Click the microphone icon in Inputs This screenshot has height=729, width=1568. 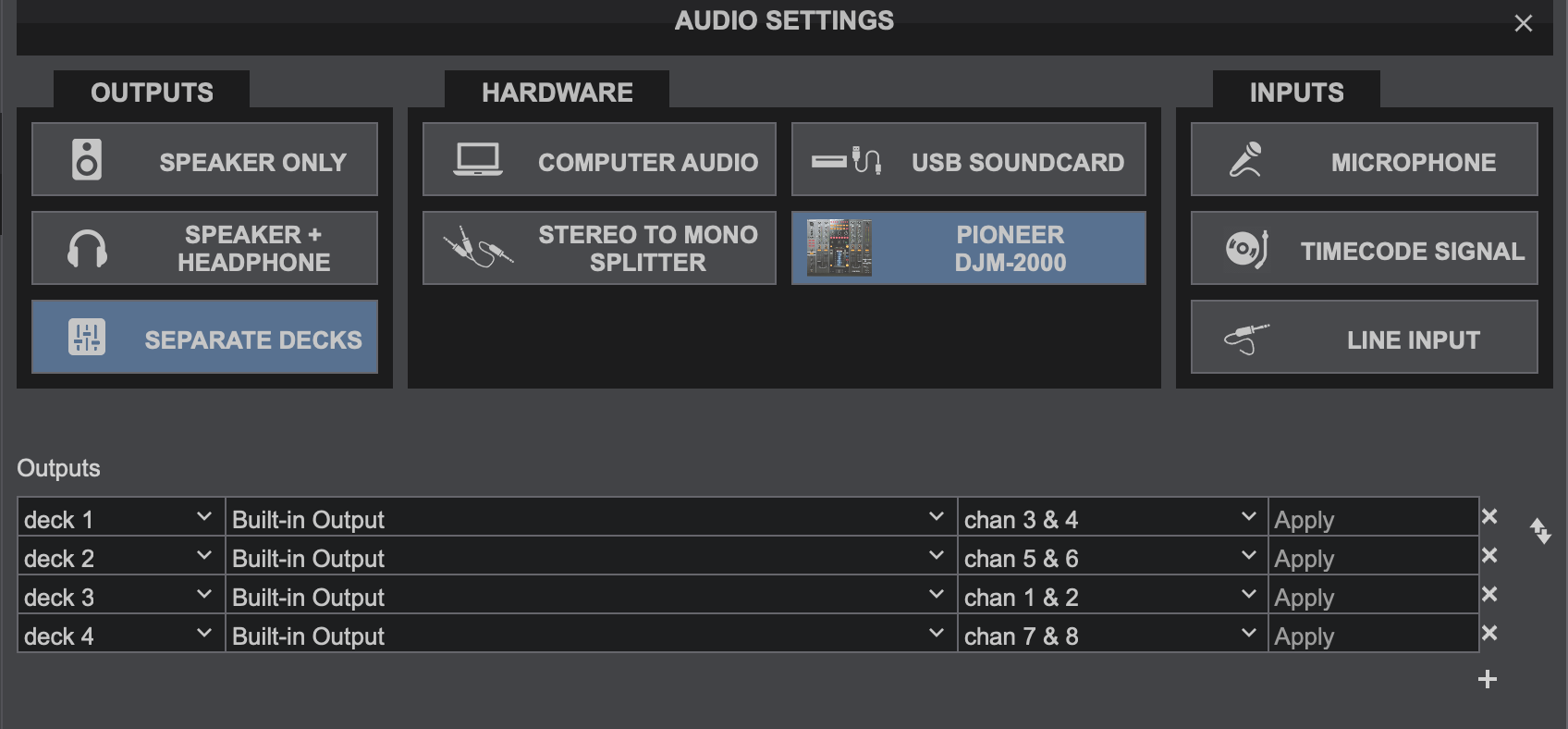point(1245,159)
